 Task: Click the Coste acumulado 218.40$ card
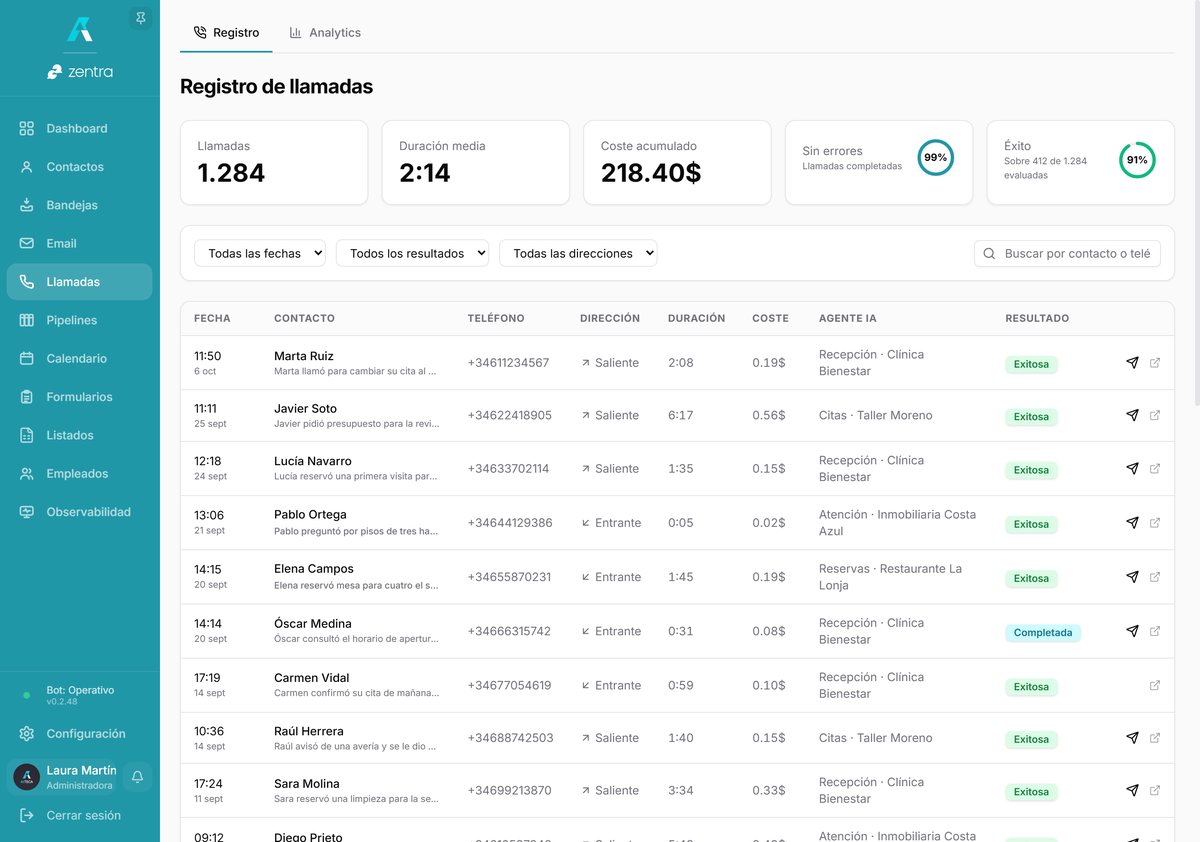point(677,162)
